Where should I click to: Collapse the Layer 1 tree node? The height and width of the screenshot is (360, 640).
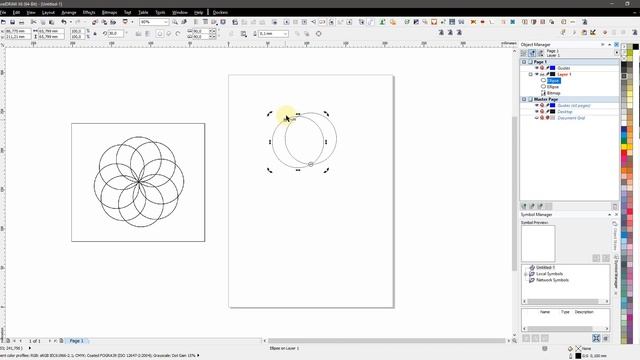[x=531, y=74]
